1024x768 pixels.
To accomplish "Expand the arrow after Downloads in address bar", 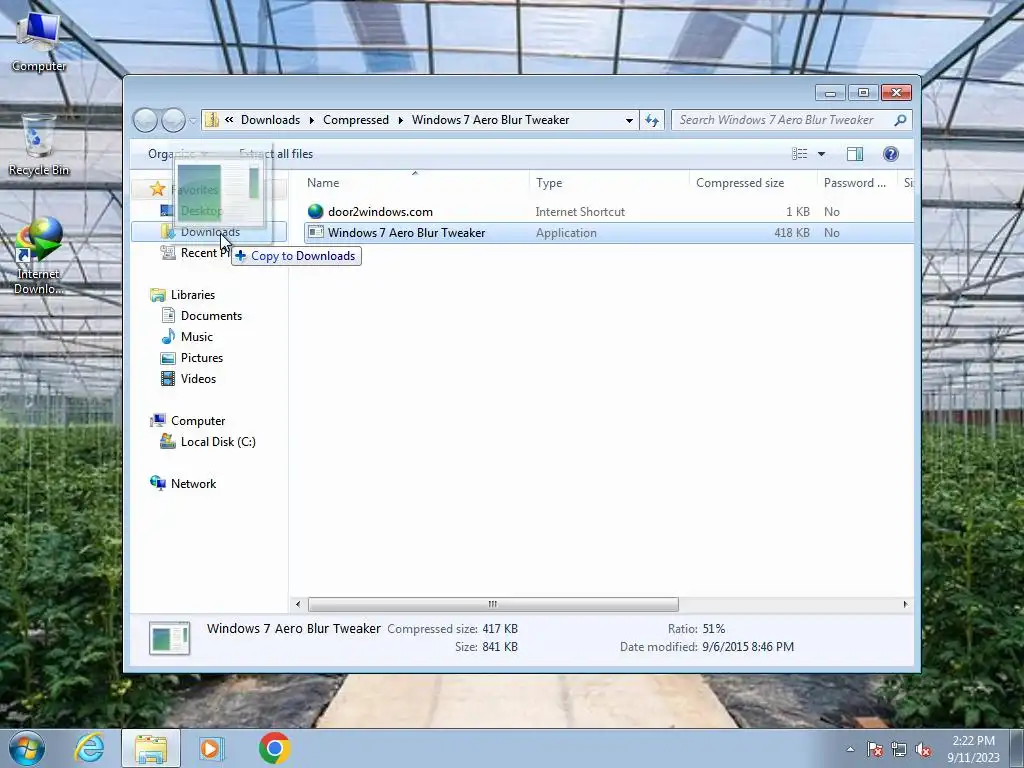I will click(x=312, y=120).
